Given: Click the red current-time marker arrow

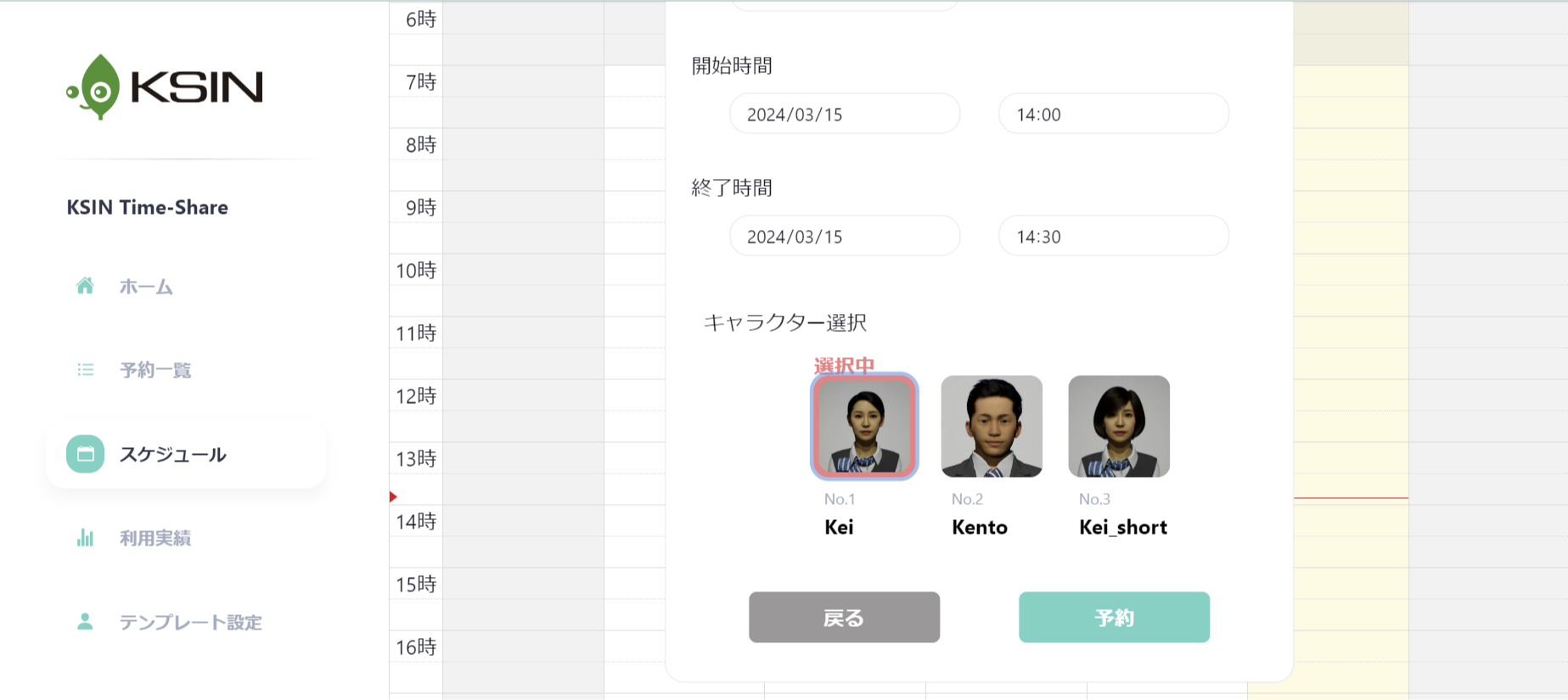Looking at the screenshot, I should pyautogui.click(x=393, y=496).
